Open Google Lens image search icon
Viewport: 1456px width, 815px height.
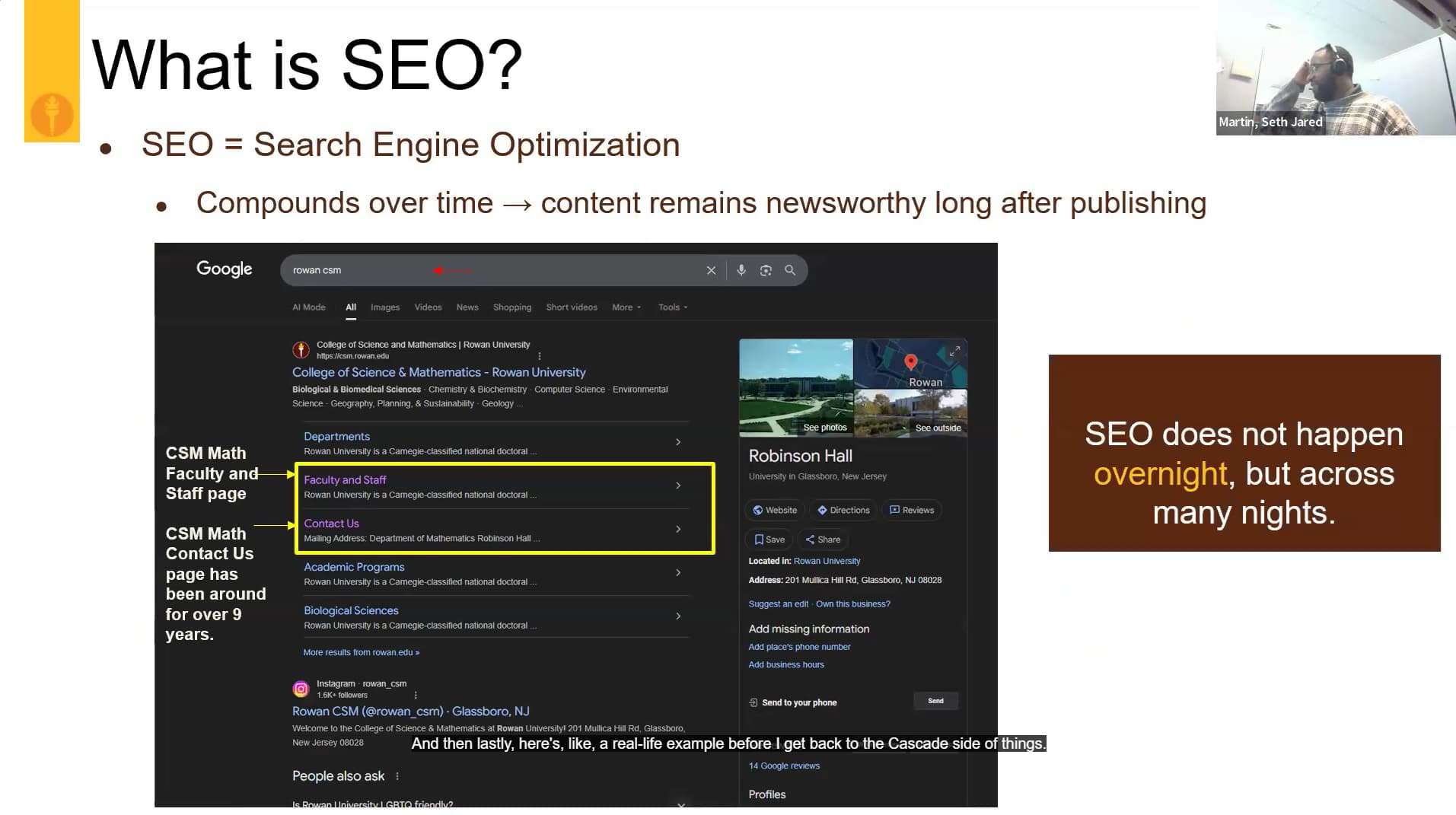pyautogui.click(x=766, y=270)
